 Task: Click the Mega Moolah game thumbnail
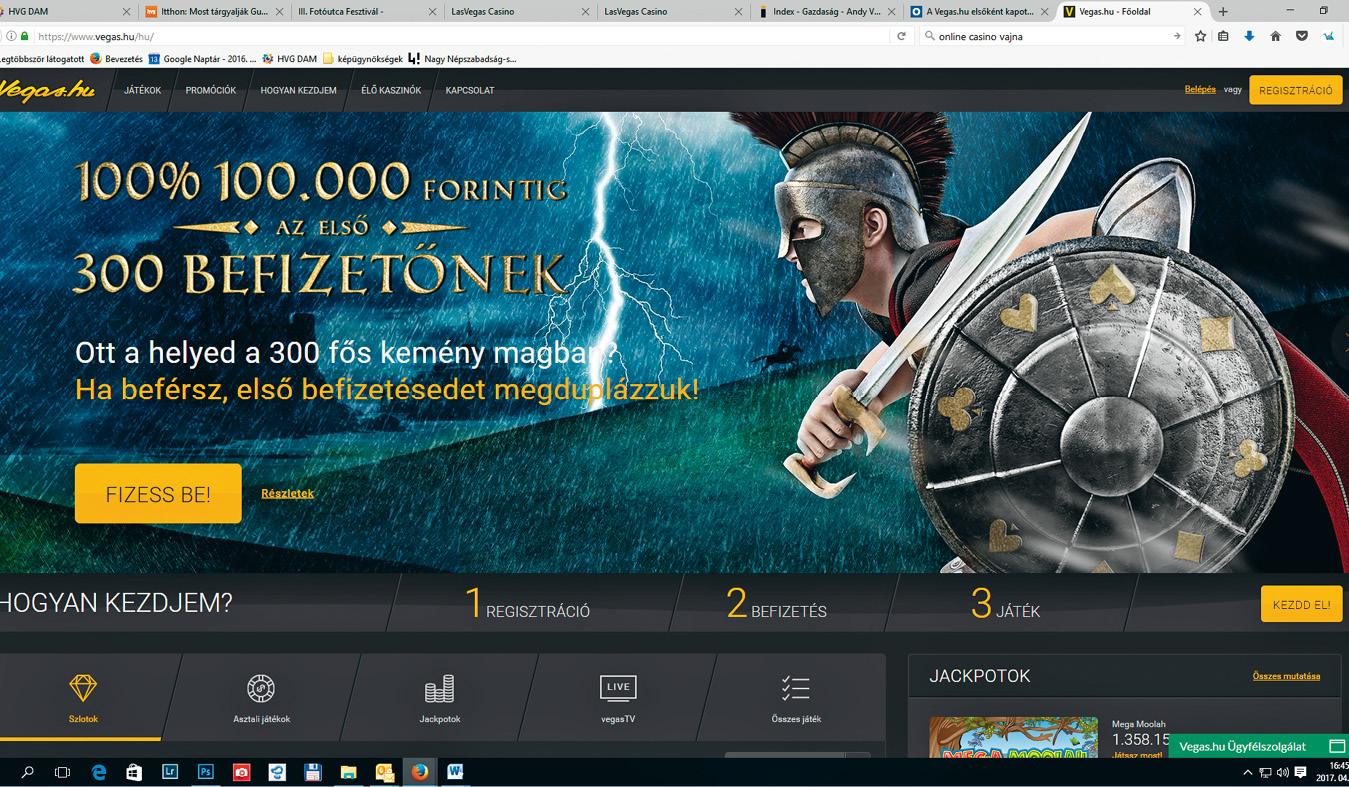[x=1013, y=737]
